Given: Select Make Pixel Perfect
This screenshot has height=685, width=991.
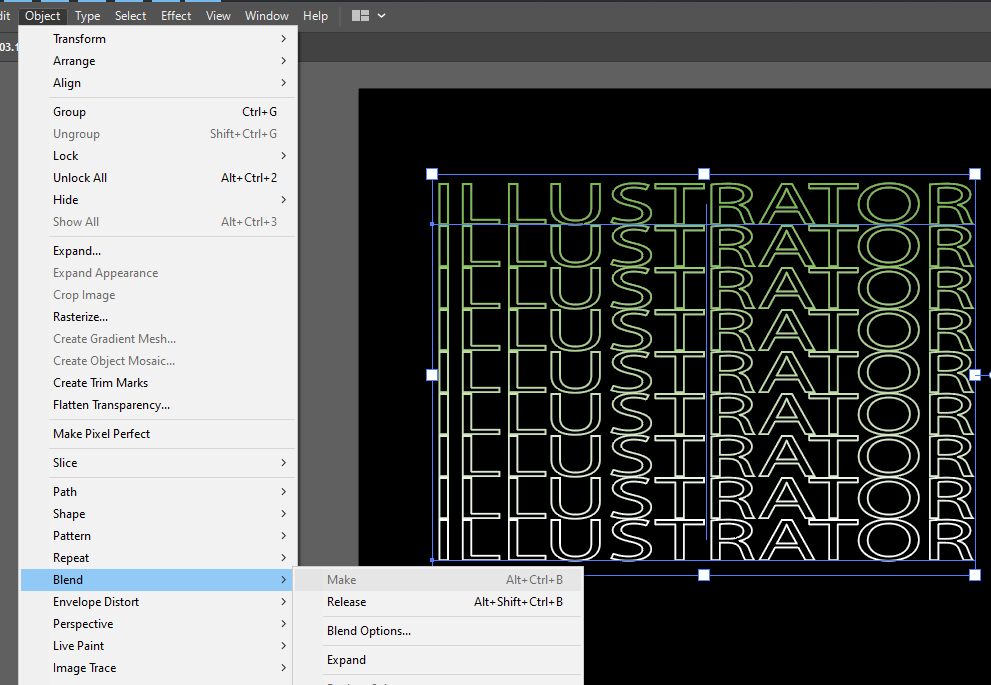Looking at the screenshot, I should coord(157,434).
